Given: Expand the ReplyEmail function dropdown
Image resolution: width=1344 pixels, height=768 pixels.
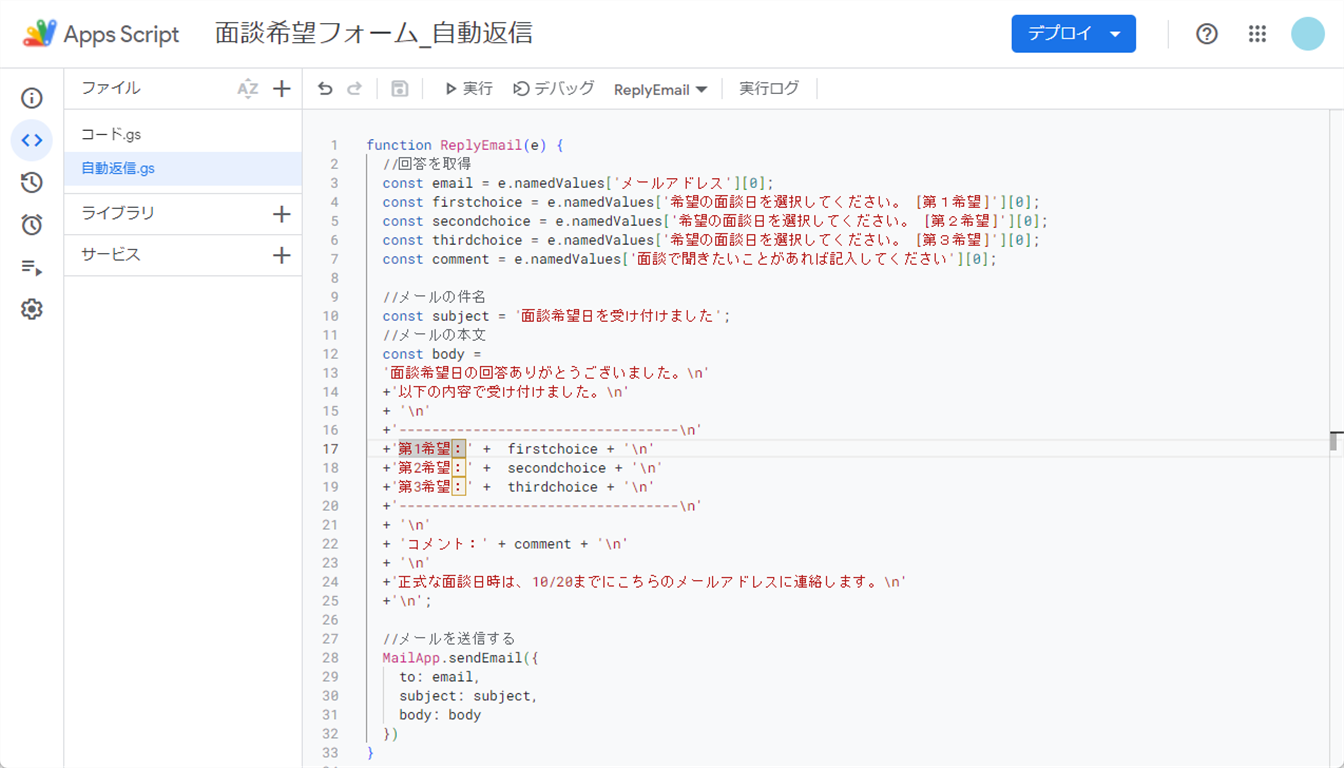Looking at the screenshot, I should point(660,90).
